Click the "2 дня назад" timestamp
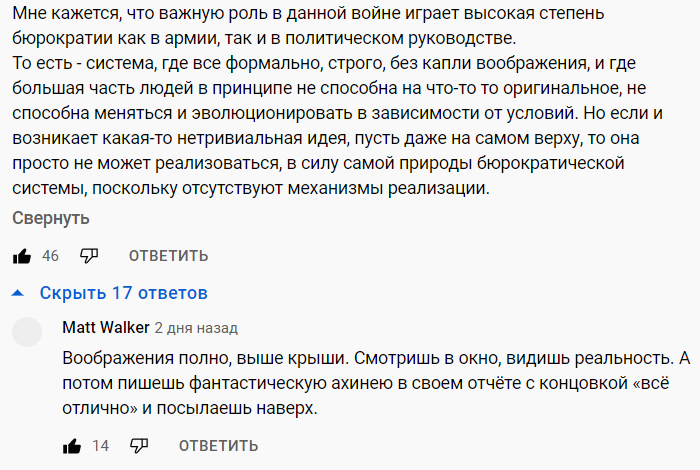 click(x=196, y=328)
